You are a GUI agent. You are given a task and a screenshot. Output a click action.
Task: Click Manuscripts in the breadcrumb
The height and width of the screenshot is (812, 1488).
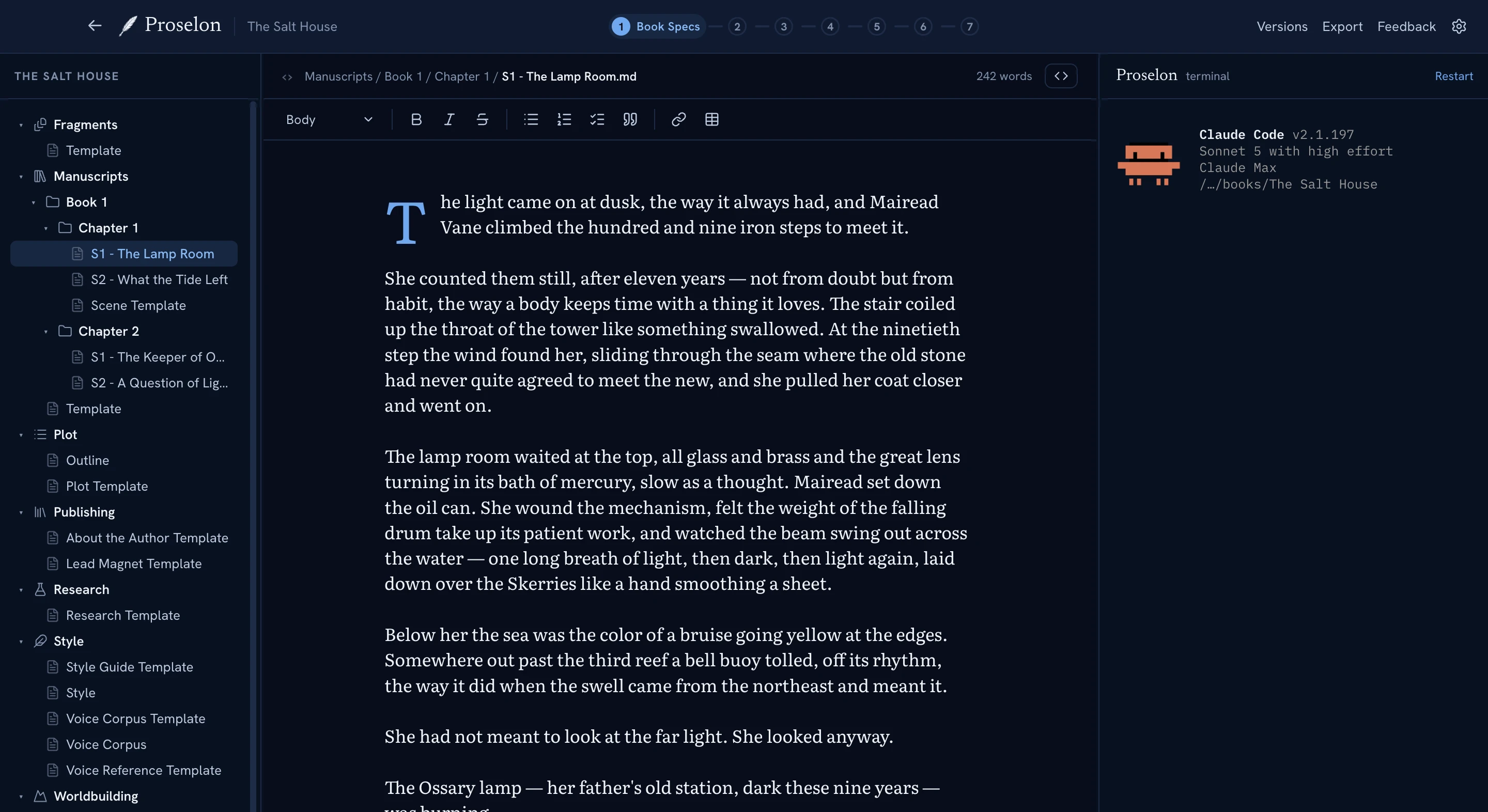tap(338, 76)
